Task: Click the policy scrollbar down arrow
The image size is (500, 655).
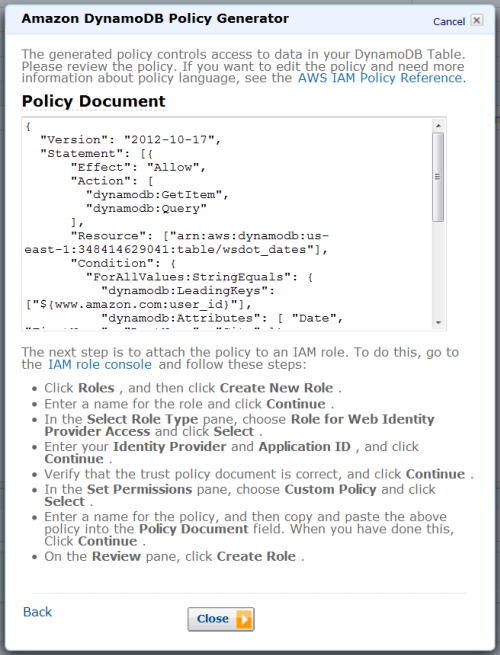Action: tap(438, 322)
